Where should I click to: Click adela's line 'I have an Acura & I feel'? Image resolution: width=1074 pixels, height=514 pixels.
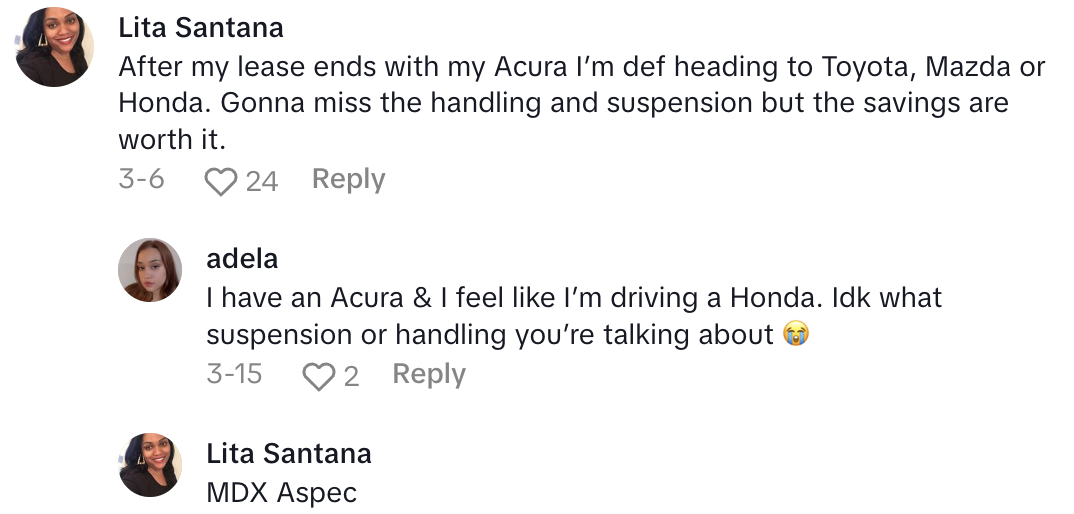pyautogui.click(x=573, y=298)
